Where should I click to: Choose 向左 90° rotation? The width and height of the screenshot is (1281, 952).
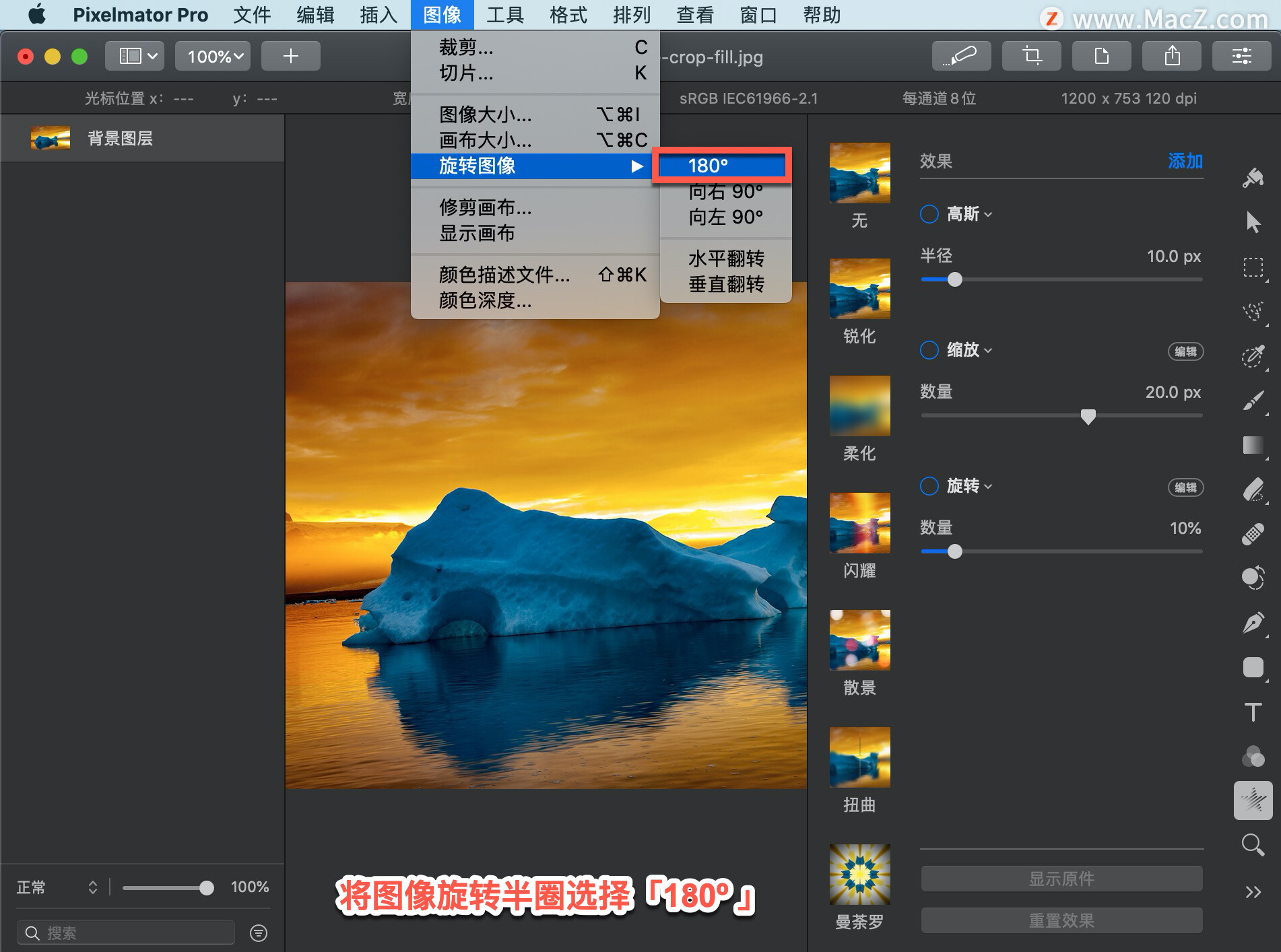coord(725,217)
